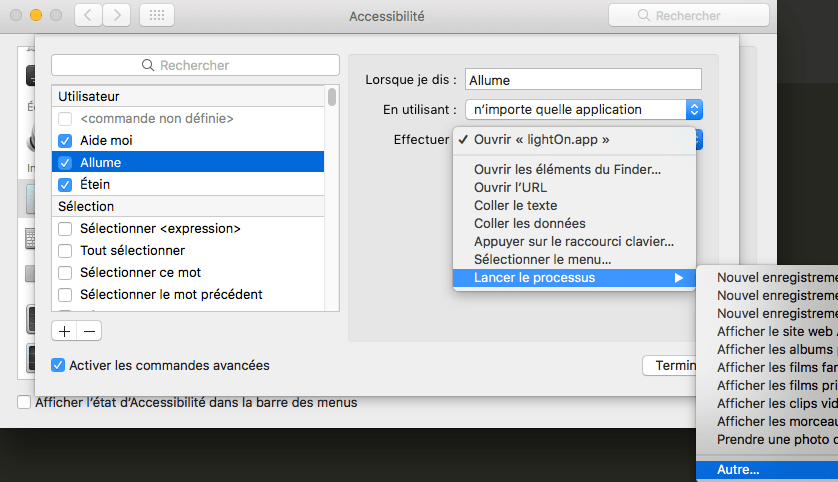The height and width of the screenshot is (482, 838).
Task: Click the plus button to add command
Action: click(65, 331)
